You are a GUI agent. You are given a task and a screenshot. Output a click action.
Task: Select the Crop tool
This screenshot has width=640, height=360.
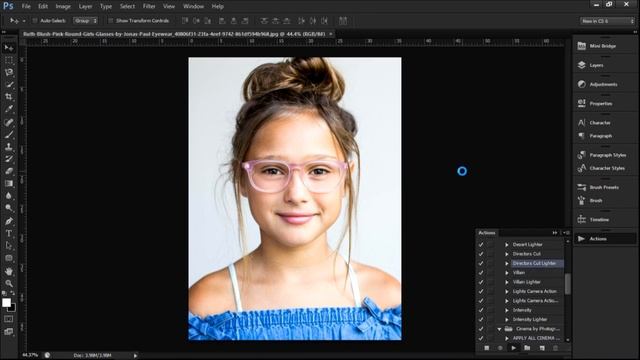click(9, 97)
